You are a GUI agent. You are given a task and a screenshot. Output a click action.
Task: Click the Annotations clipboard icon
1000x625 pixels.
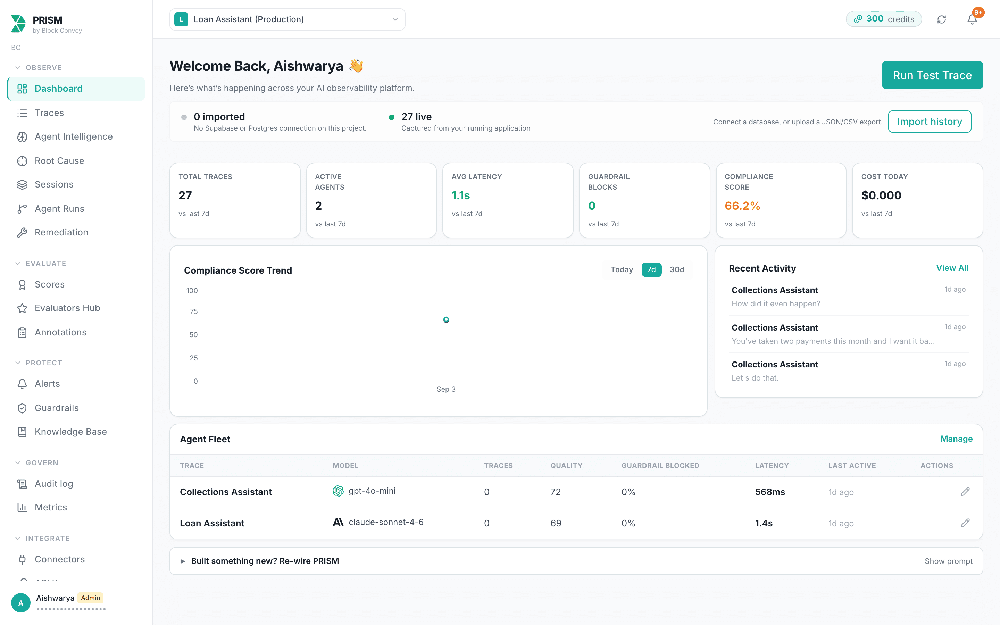(x=22, y=332)
